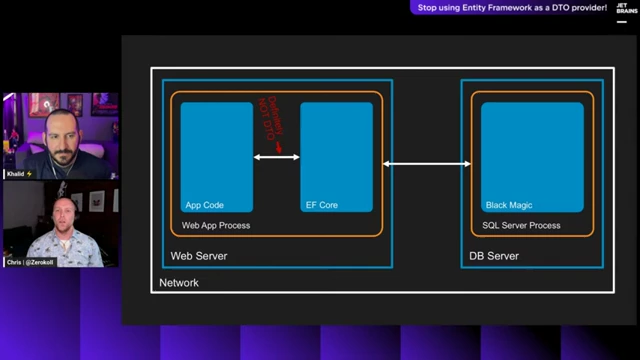
Task: Click the lightning bolt icon beside Khalid
Action: [29, 174]
